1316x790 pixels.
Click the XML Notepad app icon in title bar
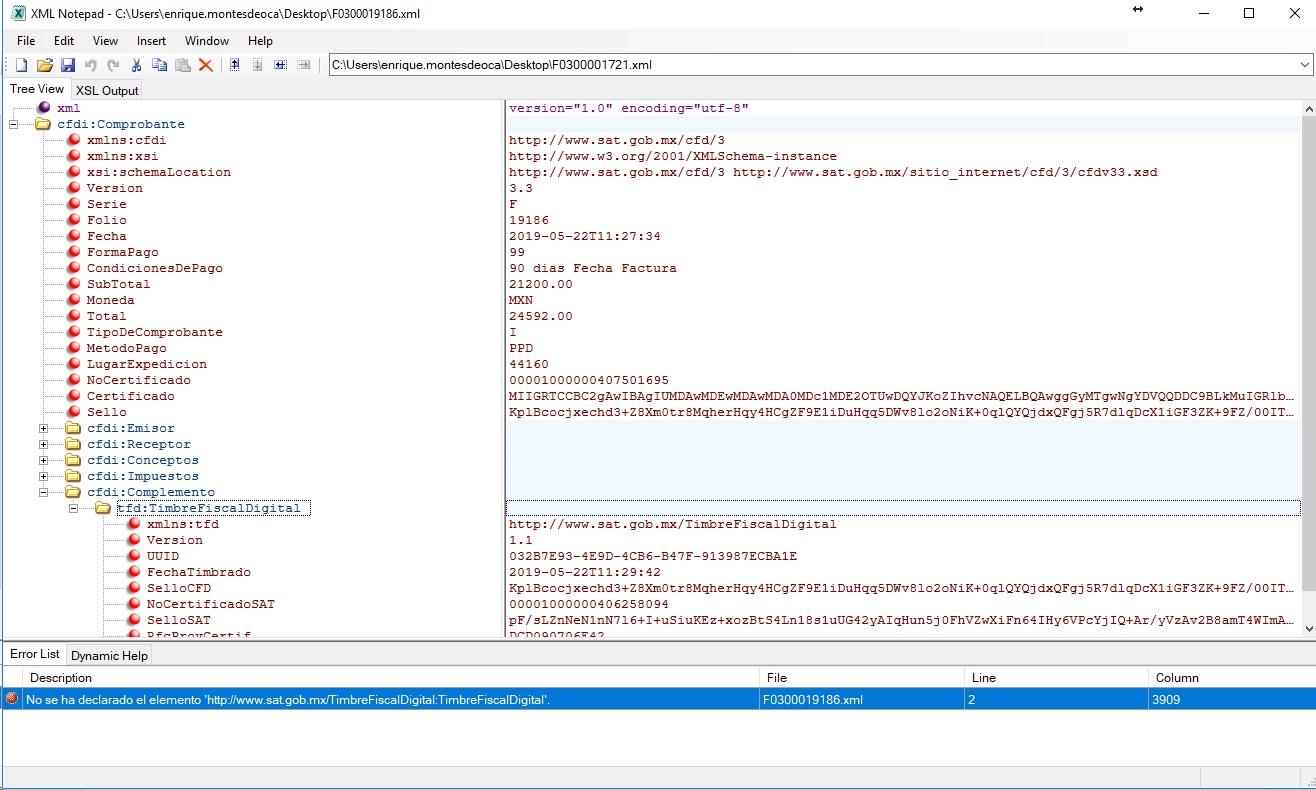pos(17,13)
